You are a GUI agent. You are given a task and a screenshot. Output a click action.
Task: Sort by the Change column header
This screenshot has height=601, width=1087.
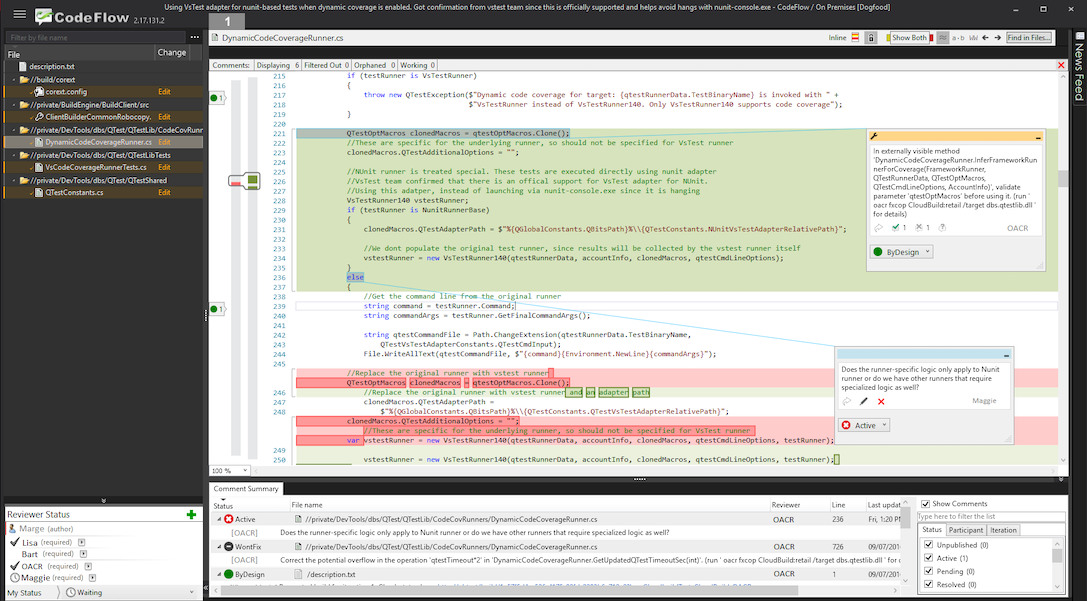(x=171, y=53)
